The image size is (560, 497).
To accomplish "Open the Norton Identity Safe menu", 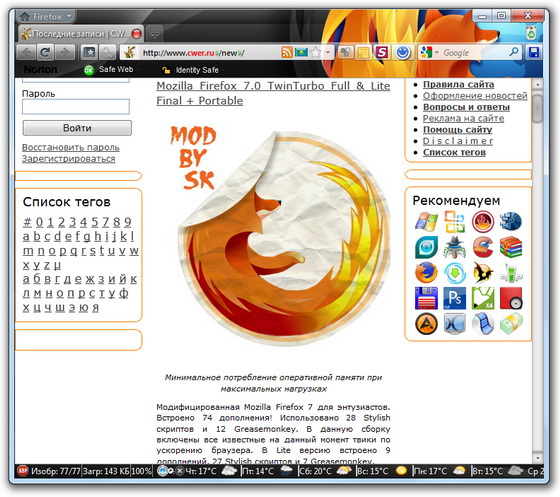I will pos(193,70).
